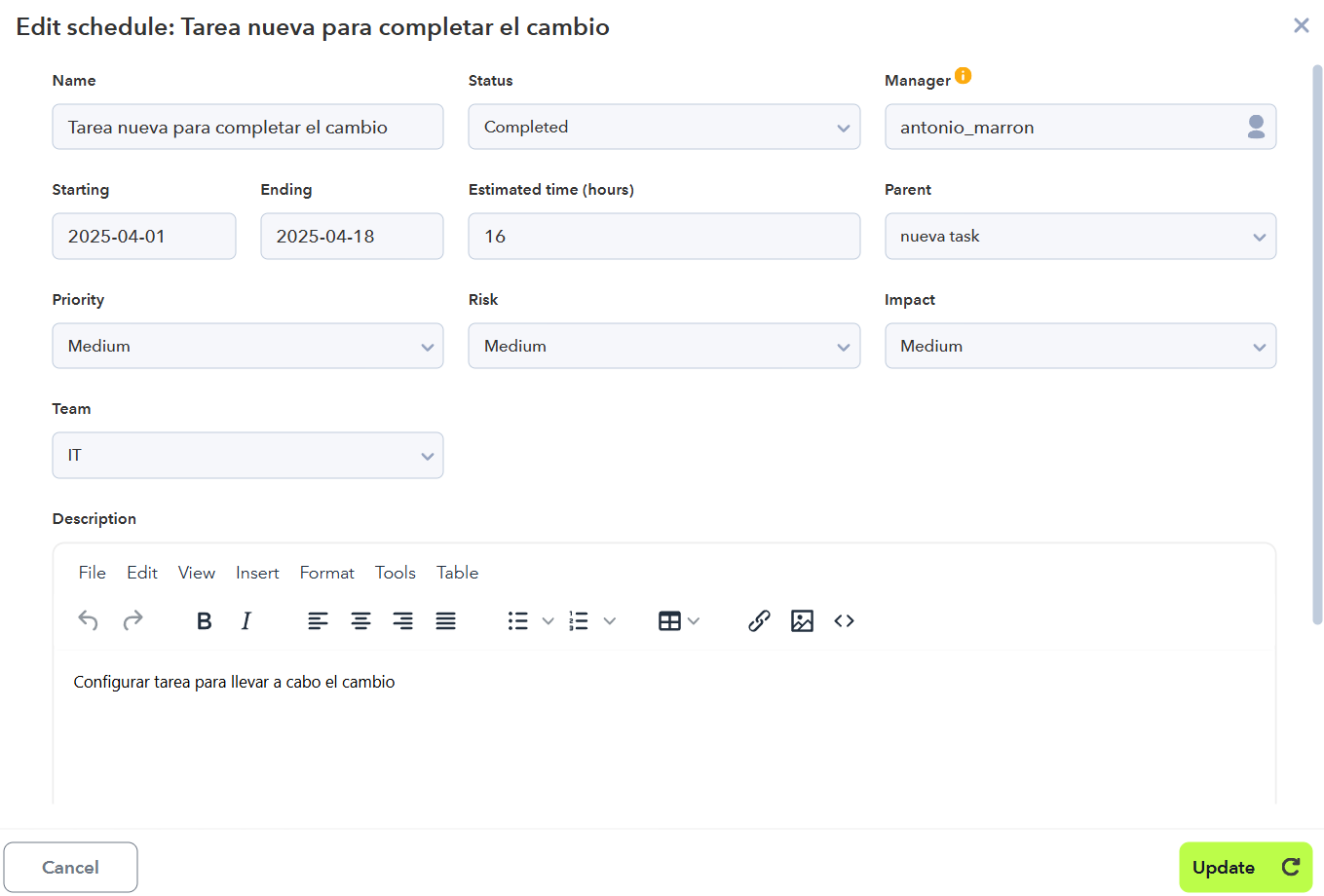The image size is (1324, 896).
Task: Insert a bullet list
Action: click(518, 621)
